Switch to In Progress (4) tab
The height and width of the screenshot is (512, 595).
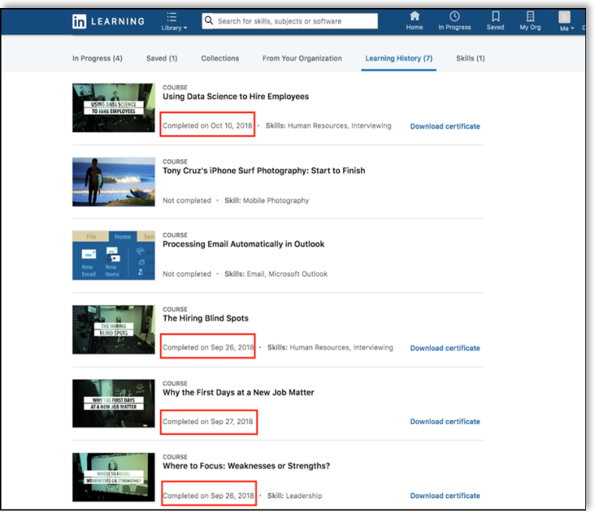[97, 58]
